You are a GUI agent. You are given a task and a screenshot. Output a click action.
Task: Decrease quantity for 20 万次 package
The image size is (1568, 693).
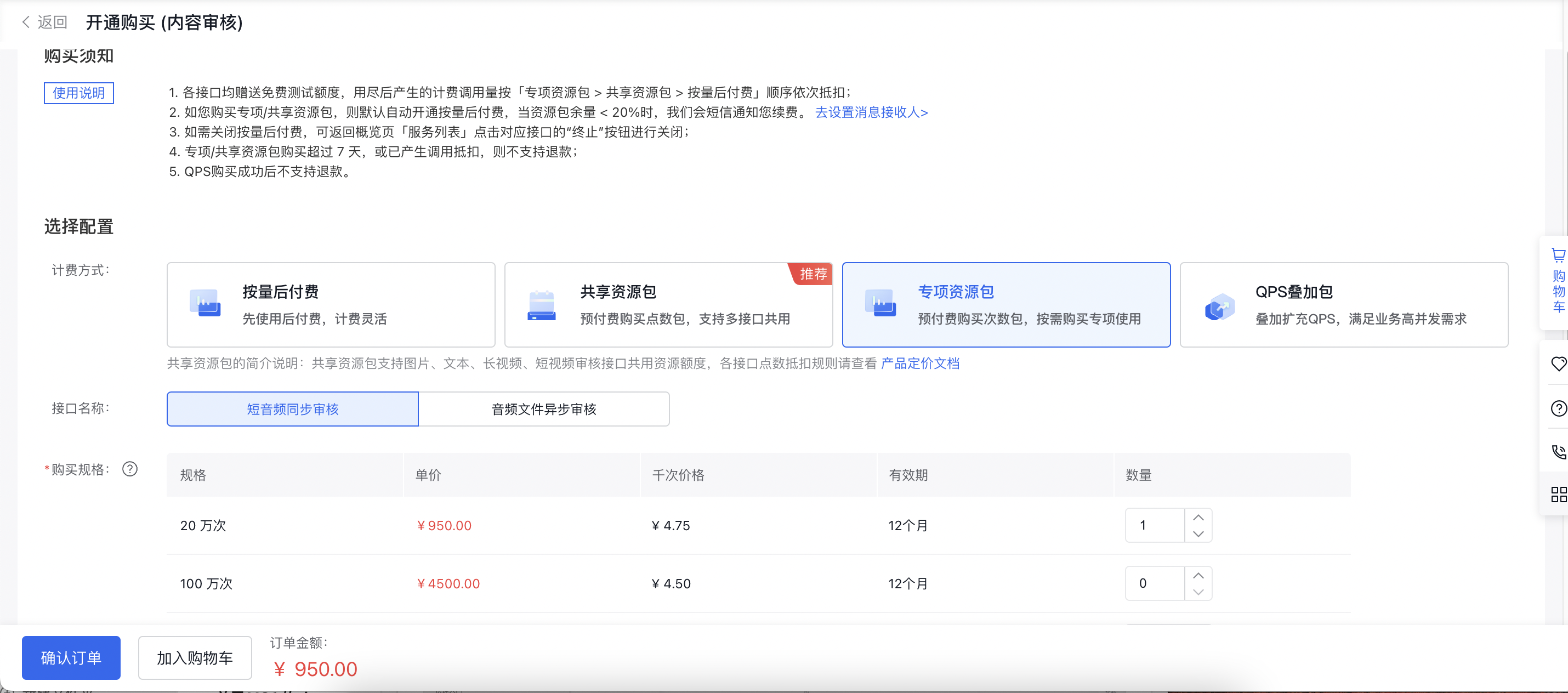click(1198, 533)
